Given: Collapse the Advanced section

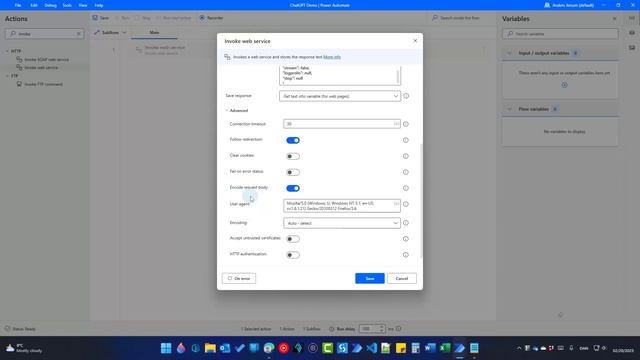Looking at the screenshot, I should 227,111.
